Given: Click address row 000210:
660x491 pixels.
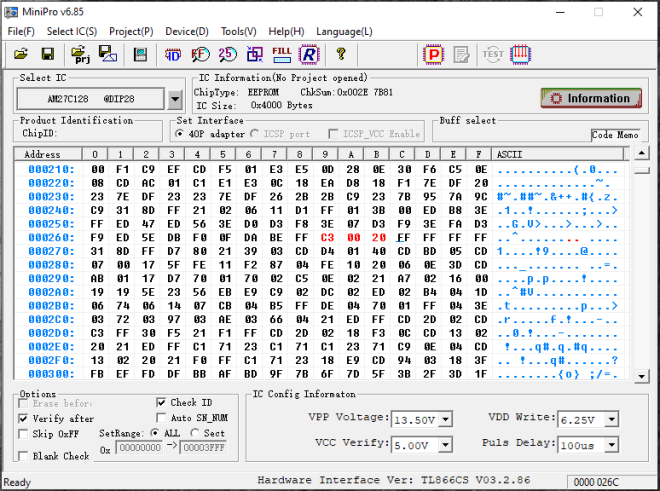Looking at the screenshot, I should [x=51, y=169].
